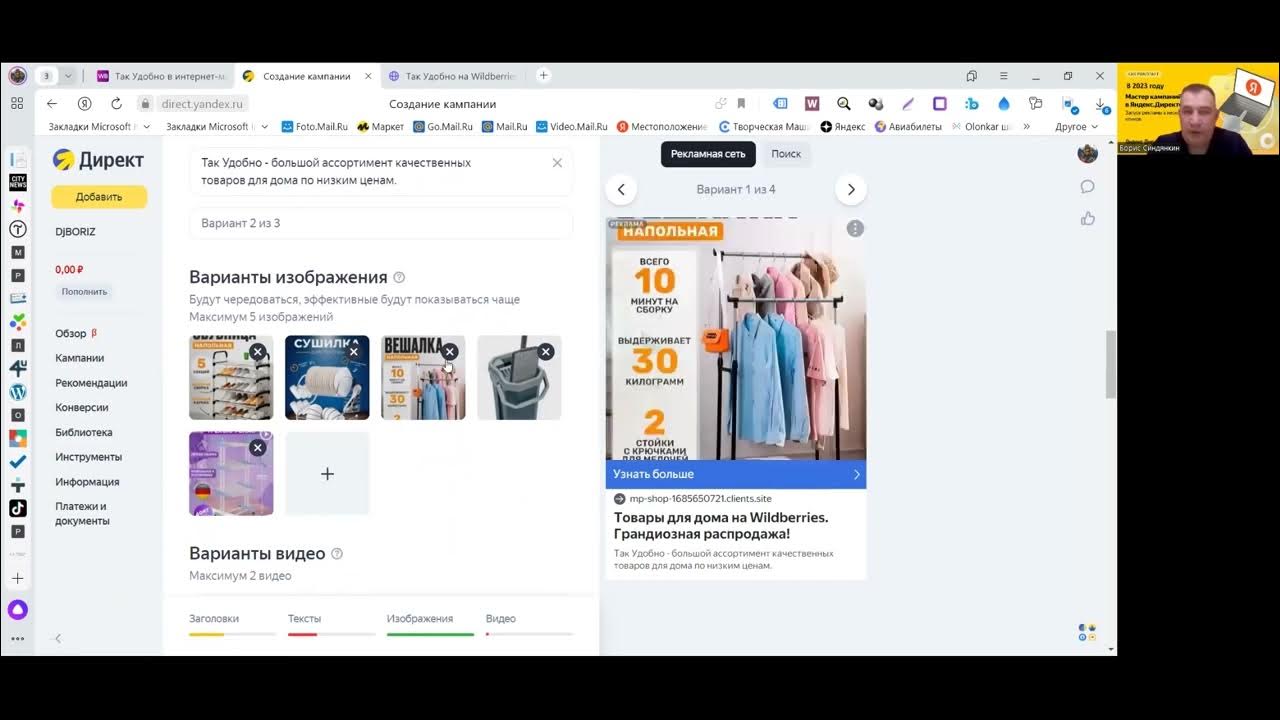This screenshot has height=720, width=1280.
Task: Open the three-dots sidebar menu
Action: (18, 638)
